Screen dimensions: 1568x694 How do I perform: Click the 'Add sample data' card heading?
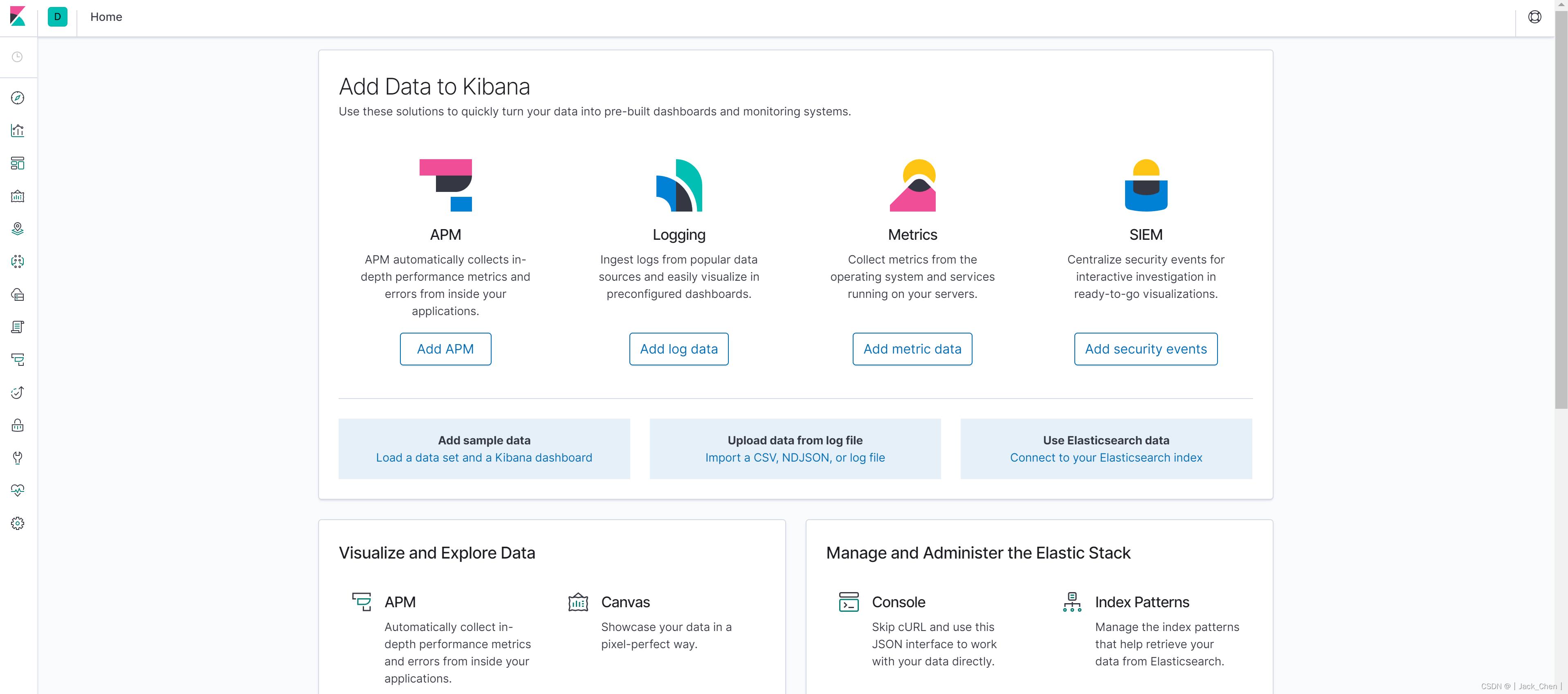tap(484, 440)
